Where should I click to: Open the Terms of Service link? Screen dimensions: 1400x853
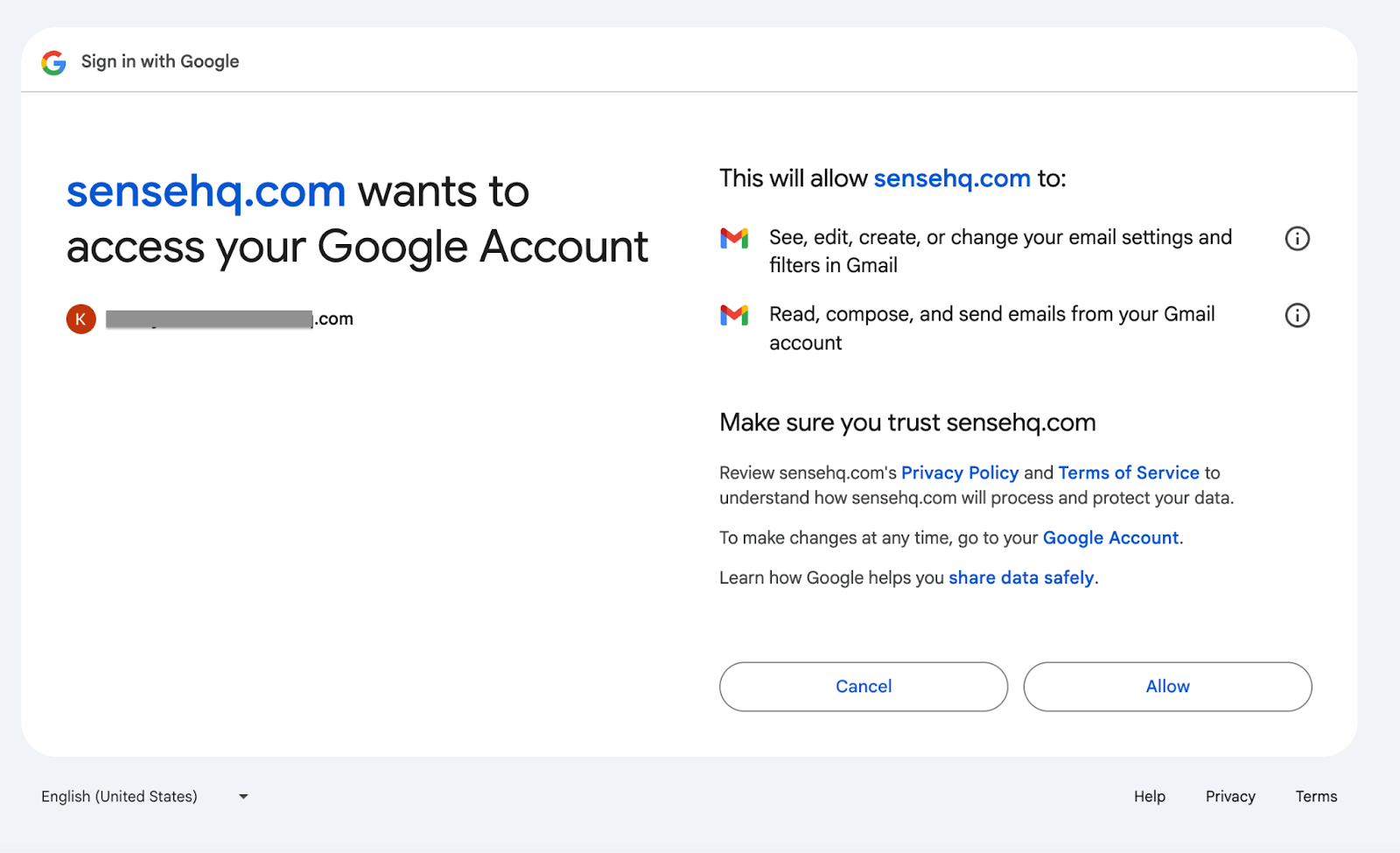tap(1129, 472)
